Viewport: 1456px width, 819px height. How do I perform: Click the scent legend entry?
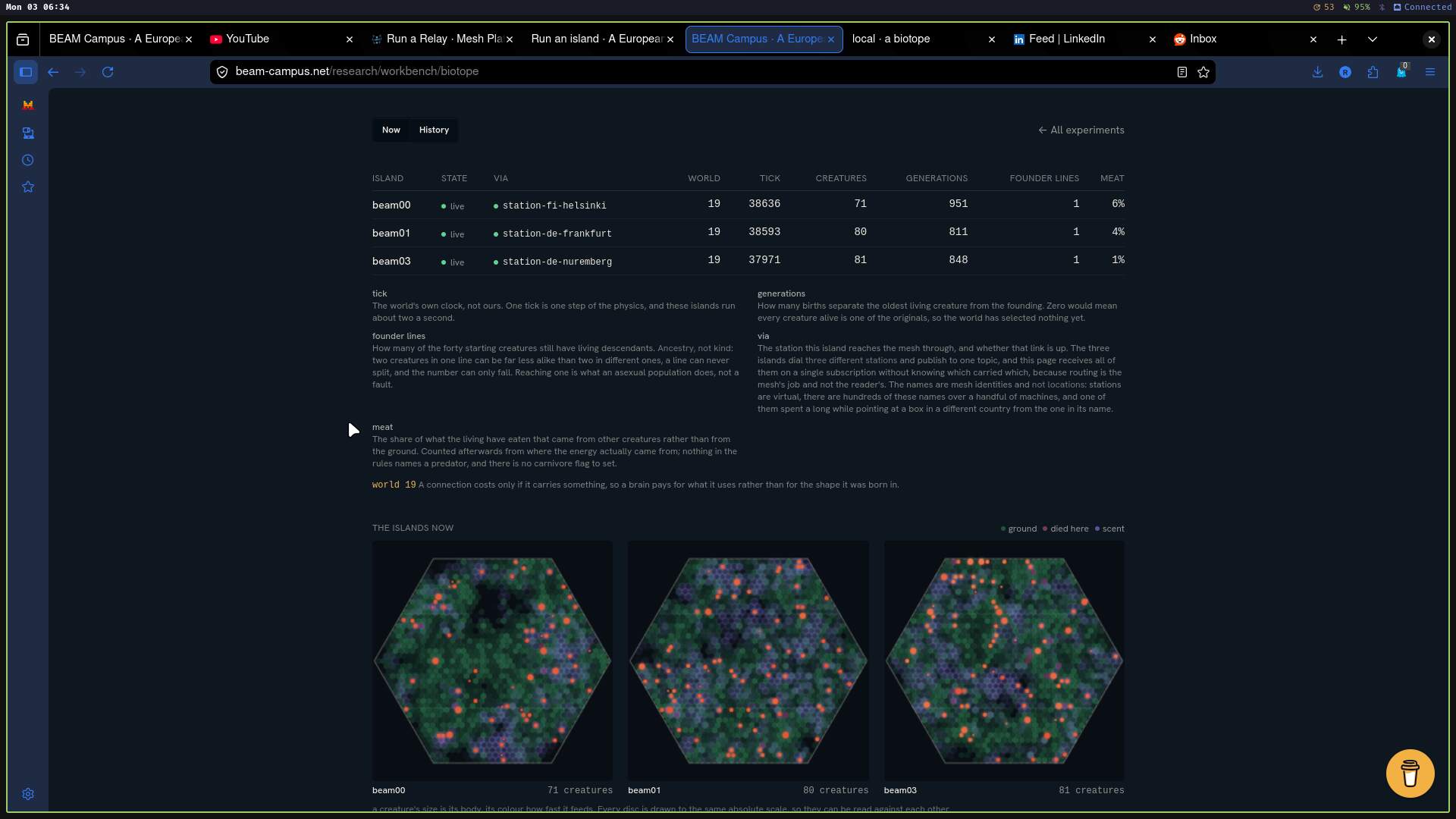[x=1109, y=529]
